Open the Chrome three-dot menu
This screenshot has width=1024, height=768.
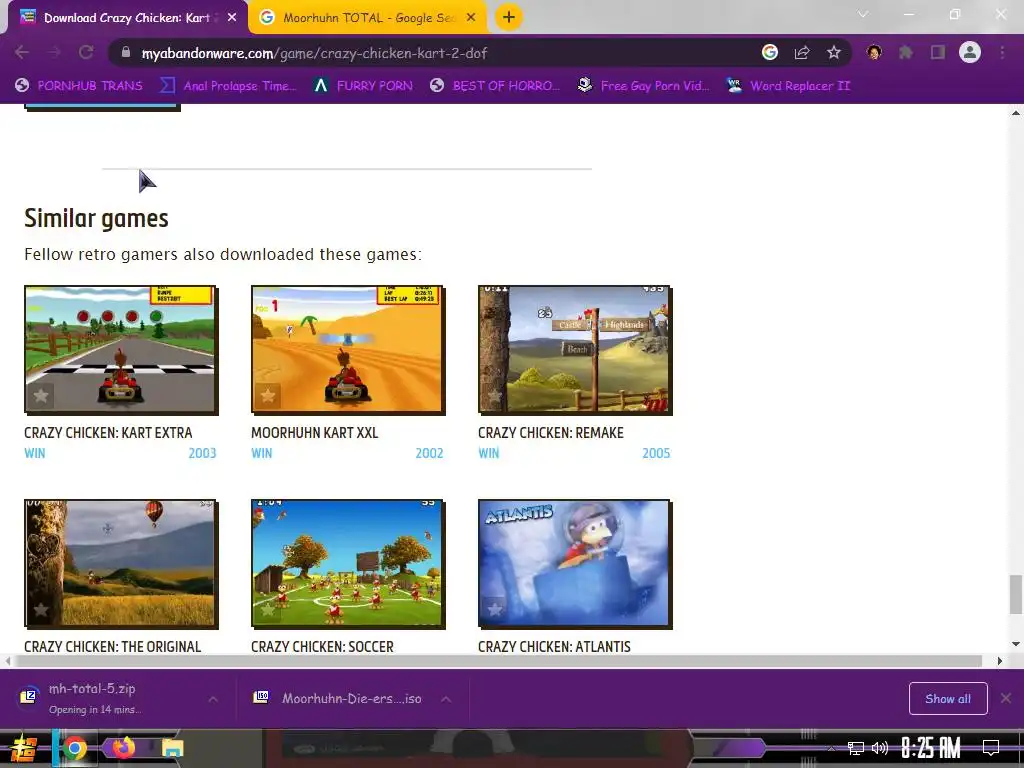[x=1002, y=52]
